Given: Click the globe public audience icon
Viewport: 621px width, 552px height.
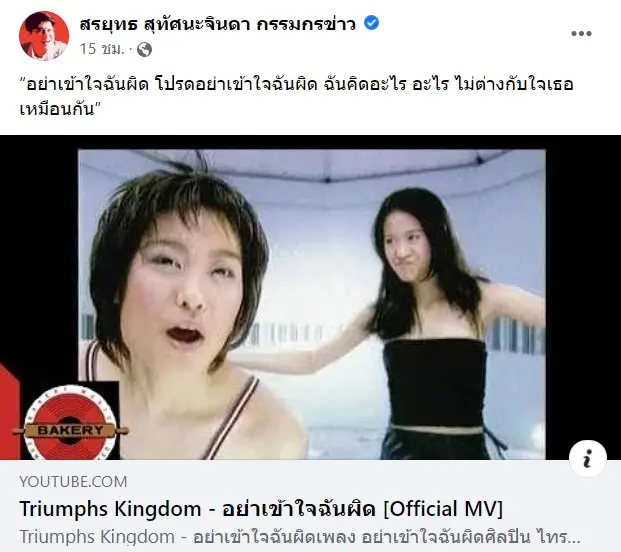Looking at the screenshot, I should pyautogui.click(x=145, y=49).
